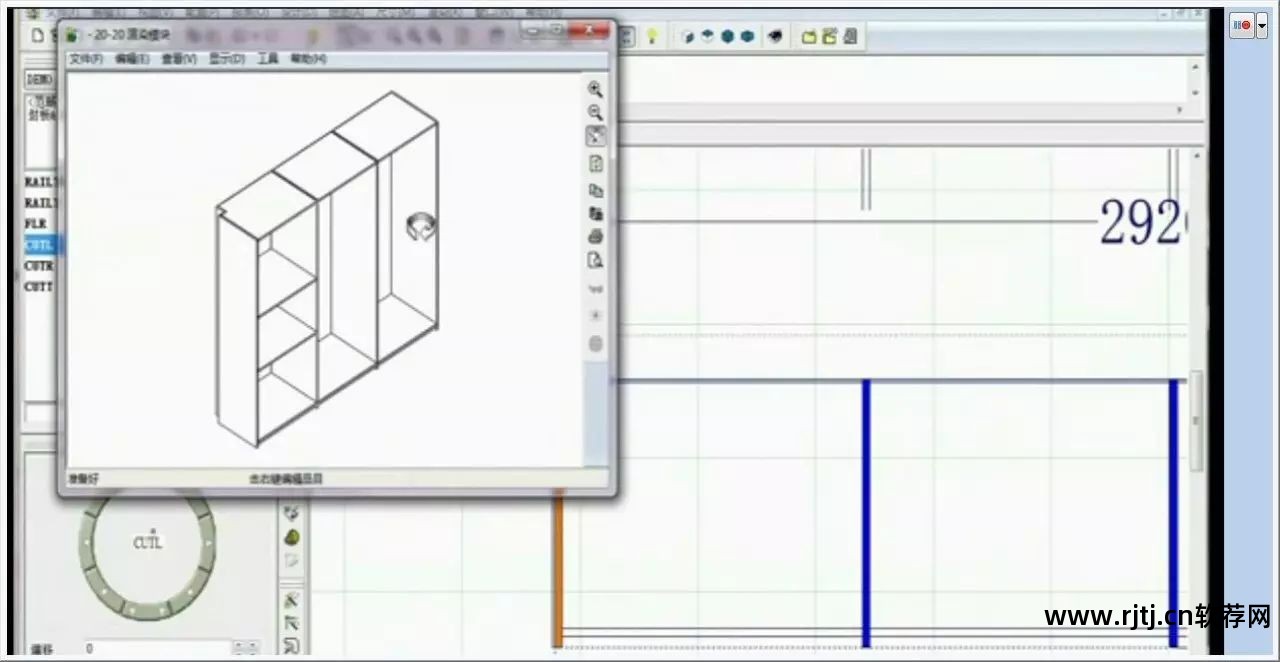Click the first blue hexagon solid icon
1280x662 pixels.
pos(727,36)
